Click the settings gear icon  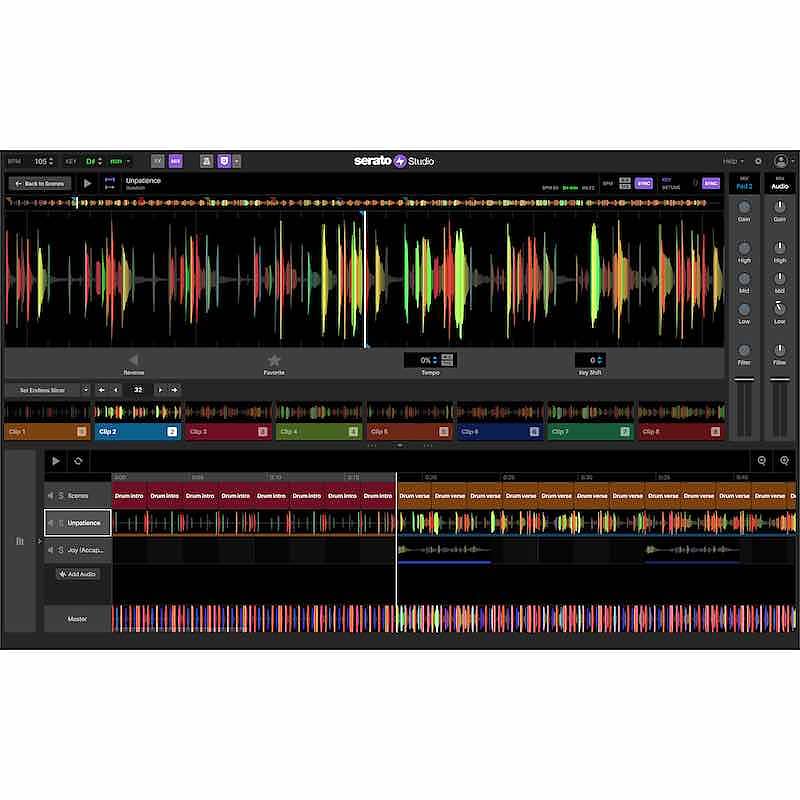point(758,160)
